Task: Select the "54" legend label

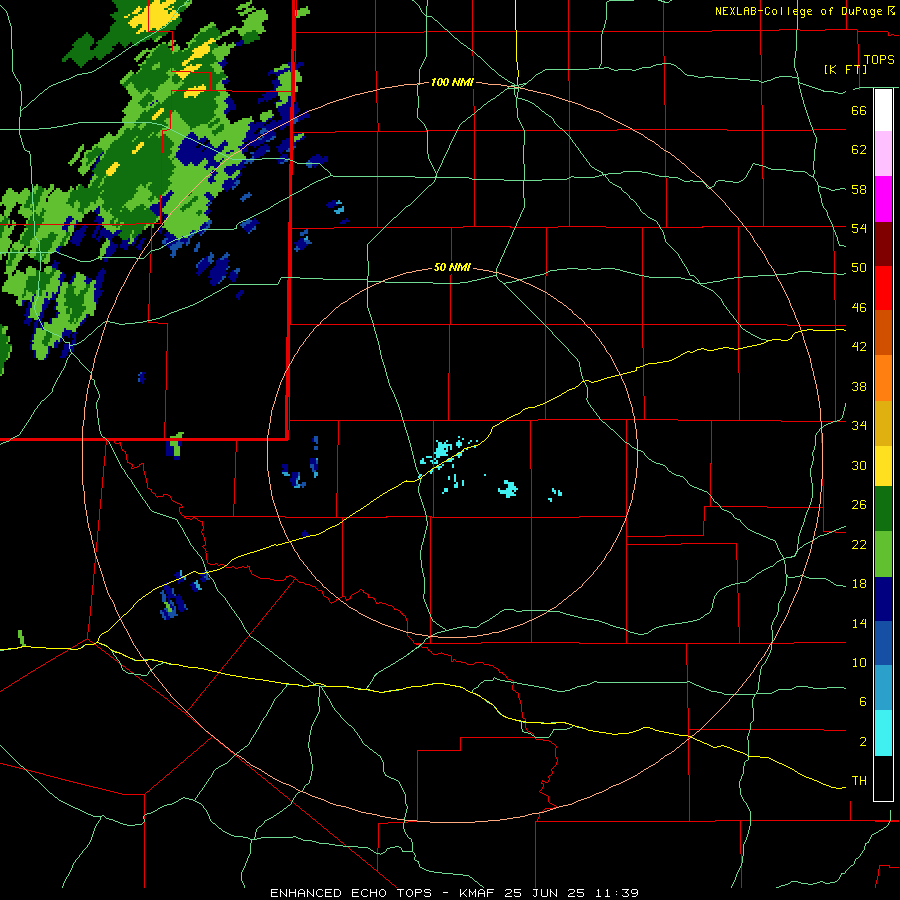Action: click(x=859, y=228)
